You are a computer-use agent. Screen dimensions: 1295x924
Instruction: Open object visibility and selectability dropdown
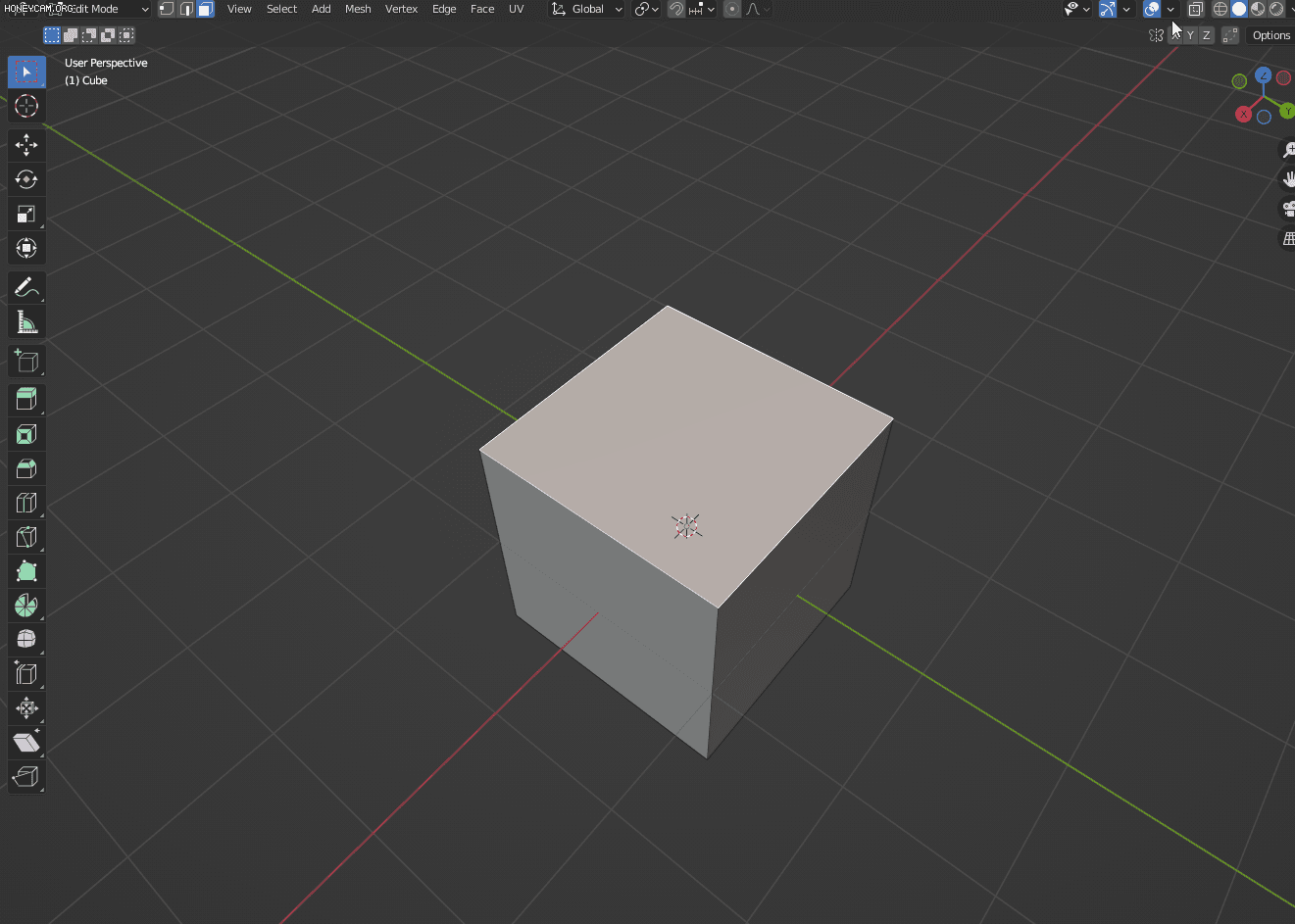pyautogui.click(x=1077, y=9)
